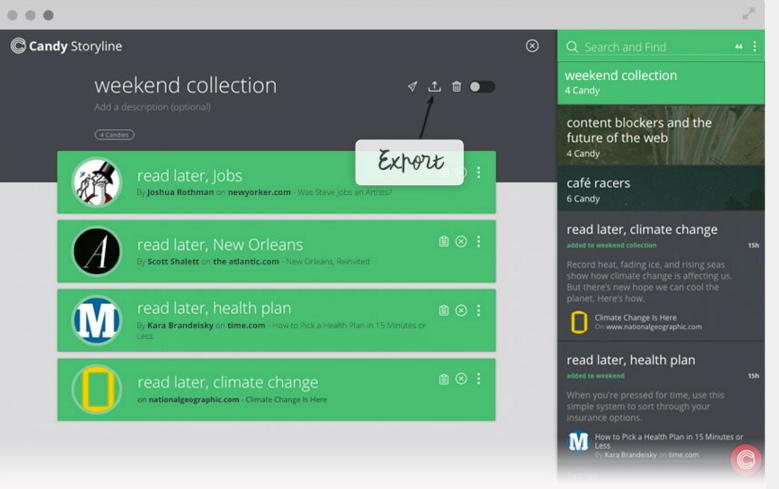This screenshot has height=489, width=779.
Task: Click the 4 Candies badge
Action: (114, 135)
